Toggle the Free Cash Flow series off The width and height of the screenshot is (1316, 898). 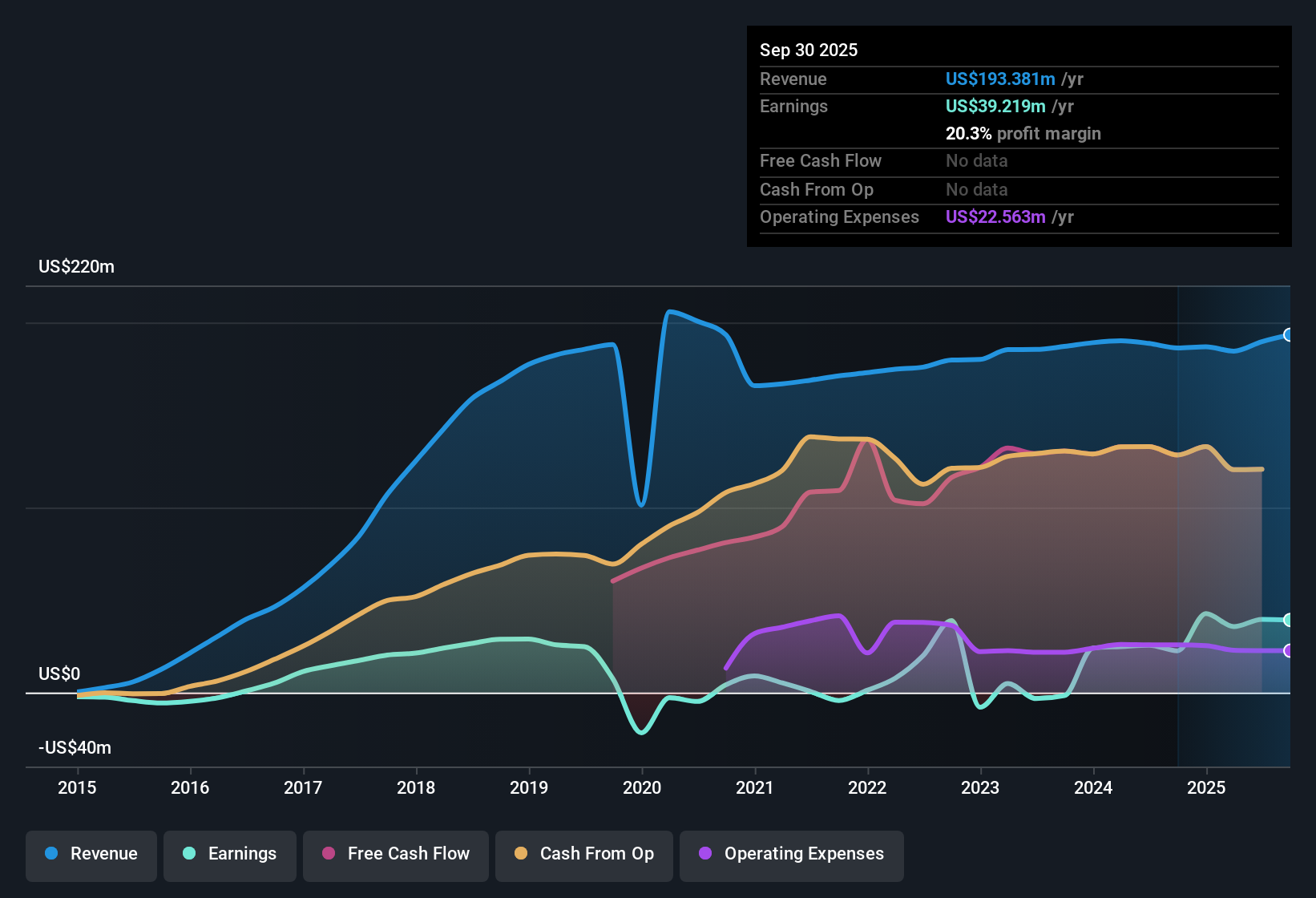(x=395, y=854)
